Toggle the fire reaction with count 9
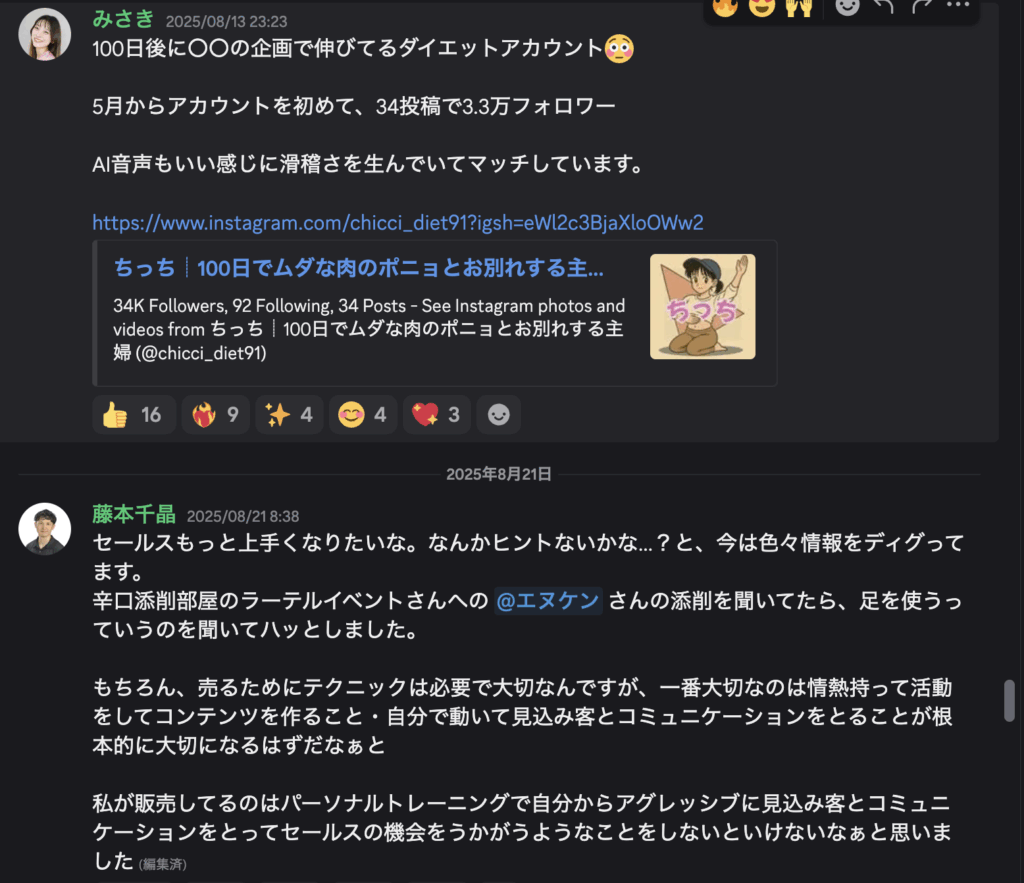The width and height of the screenshot is (1024, 883). tap(216, 415)
